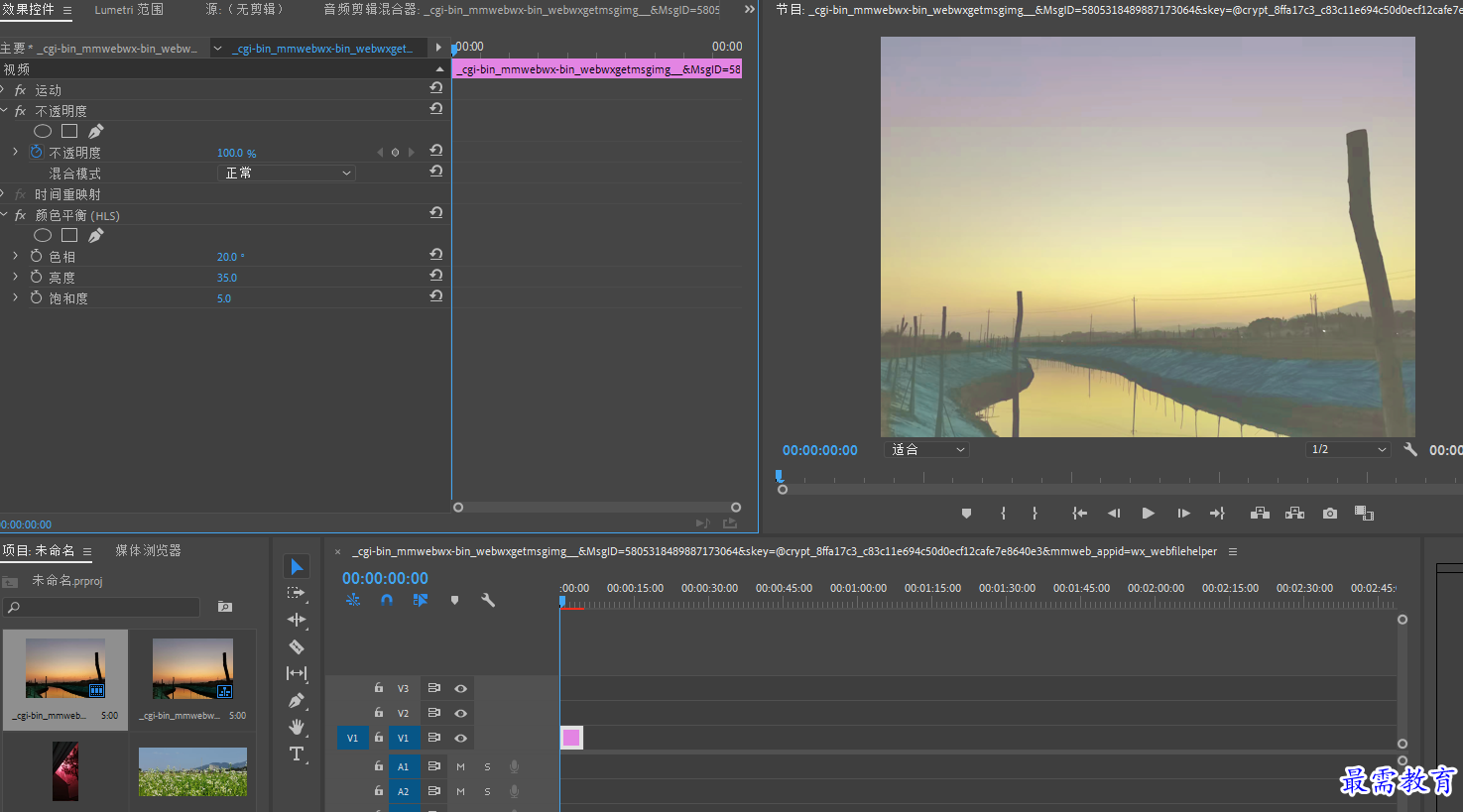Expand Lightness property row
Viewport: 1463px width, 812px height.
tap(15, 277)
